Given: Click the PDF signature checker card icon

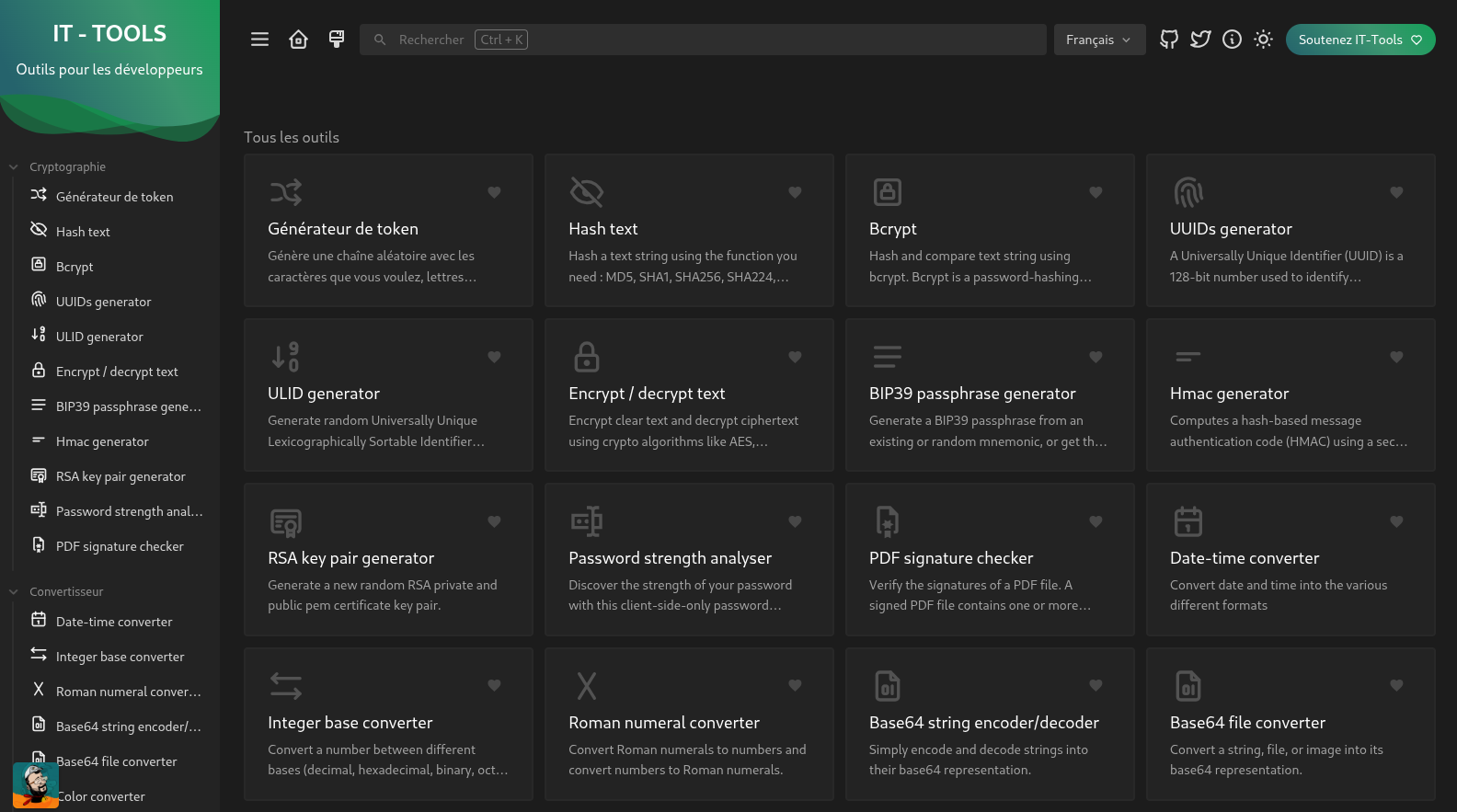Looking at the screenshot, I should pos(888,521).
